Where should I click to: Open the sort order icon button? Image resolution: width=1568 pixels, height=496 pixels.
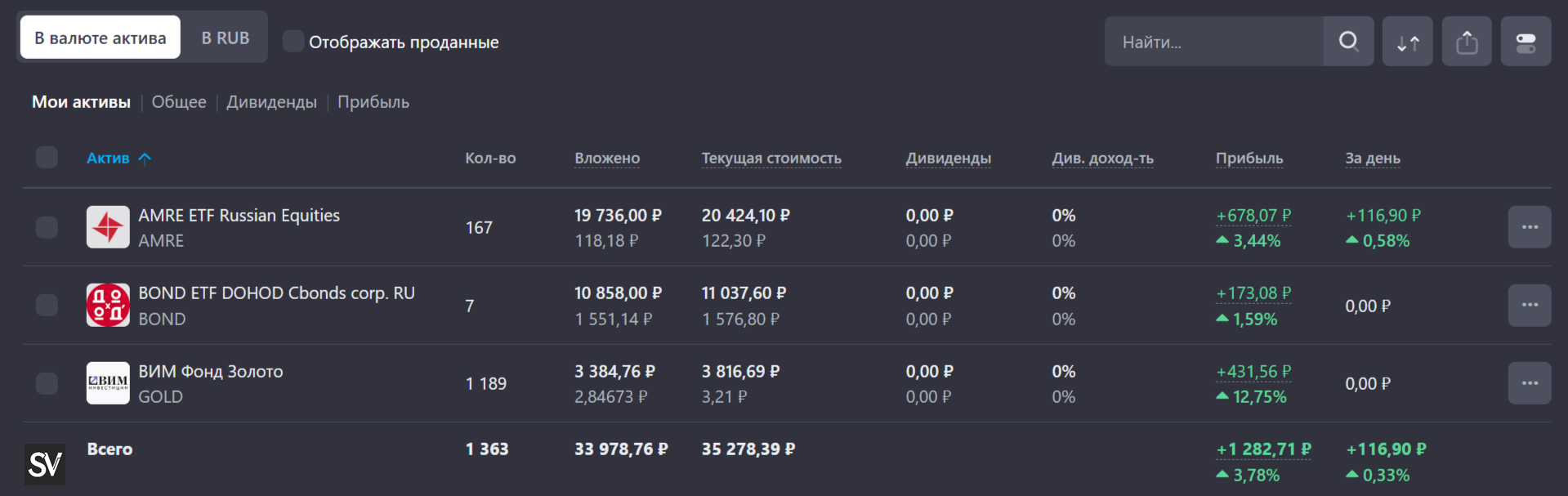tap(1407, 42)
